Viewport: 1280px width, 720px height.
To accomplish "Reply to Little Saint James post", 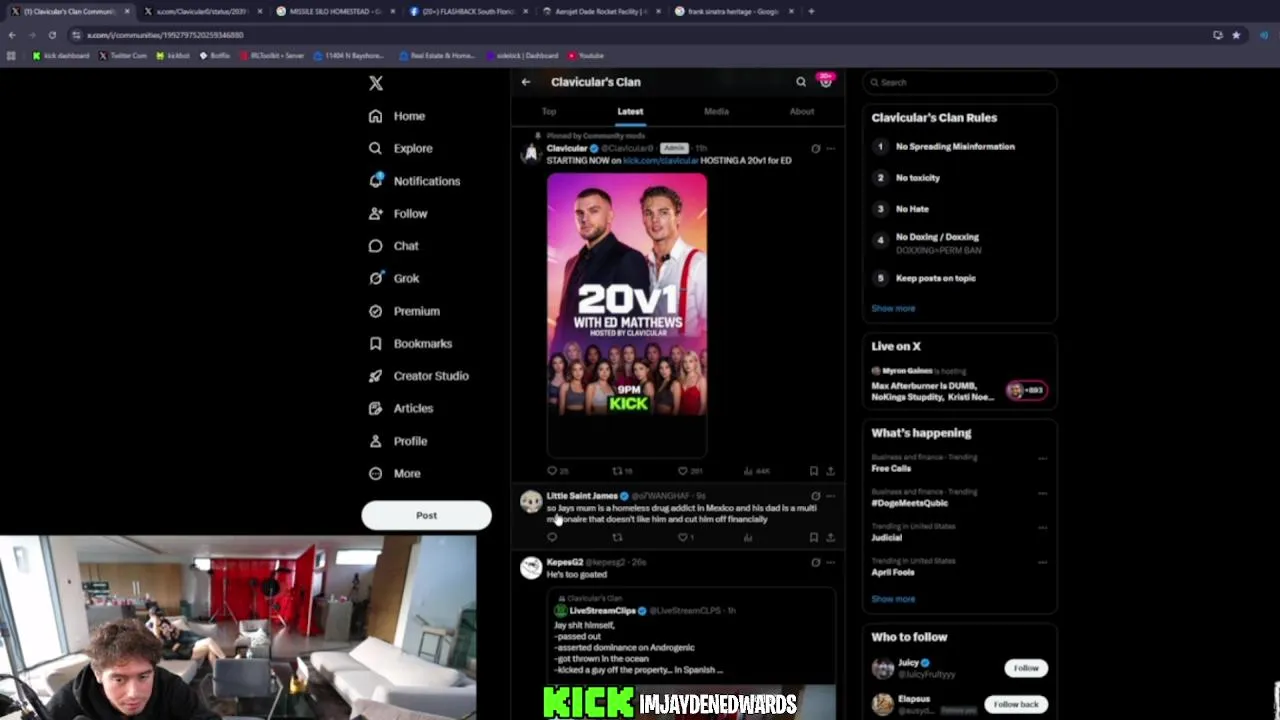I will click(552, 537).
